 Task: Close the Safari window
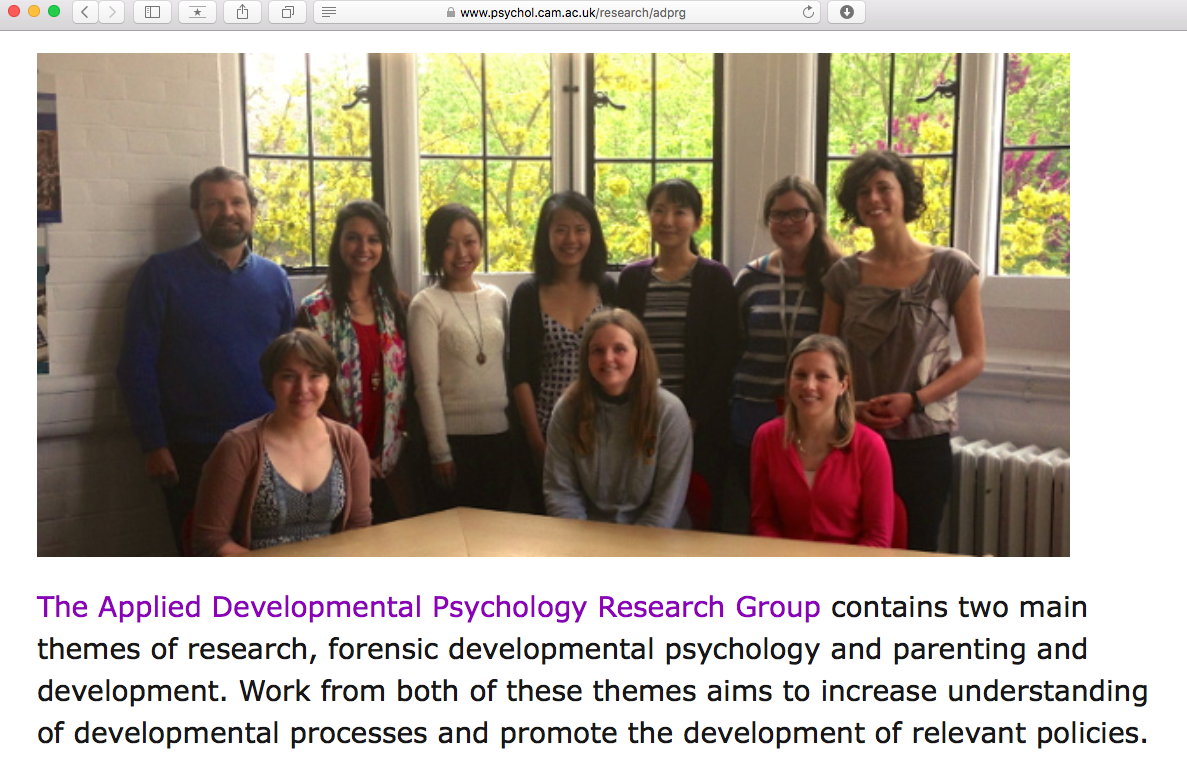point(13,11)
